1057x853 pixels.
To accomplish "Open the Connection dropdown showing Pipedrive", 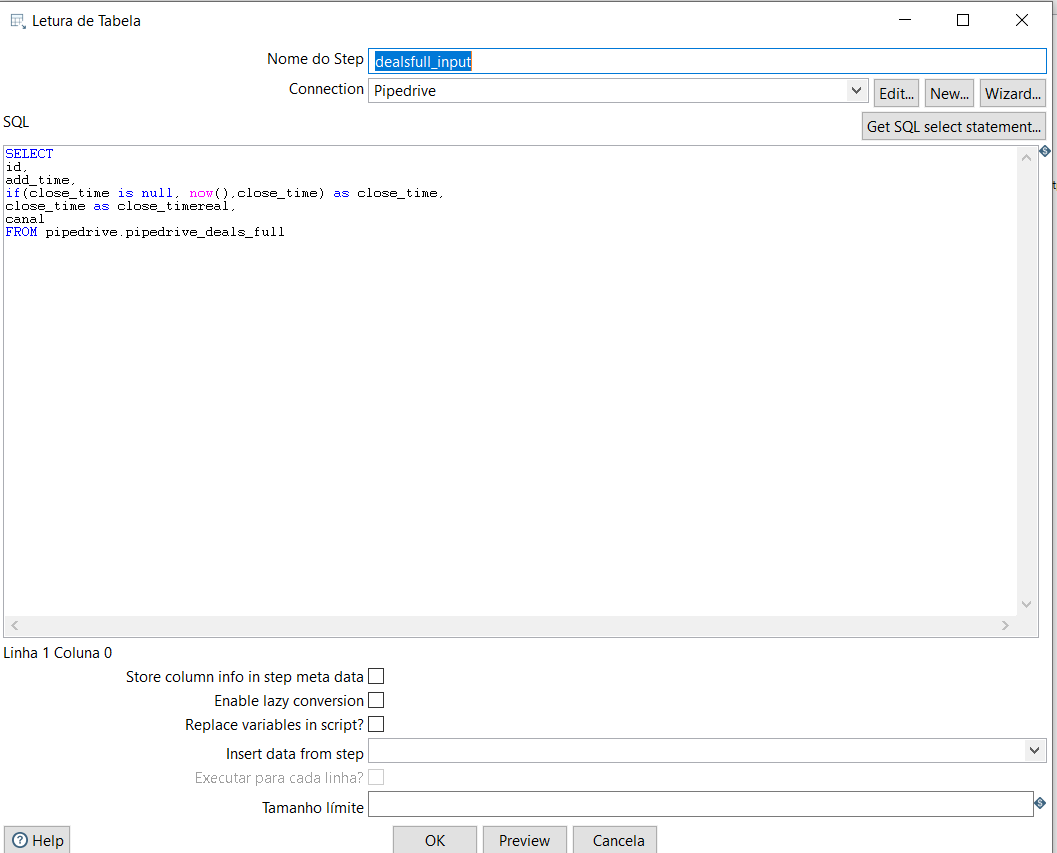I will click(x=856, y=90).
